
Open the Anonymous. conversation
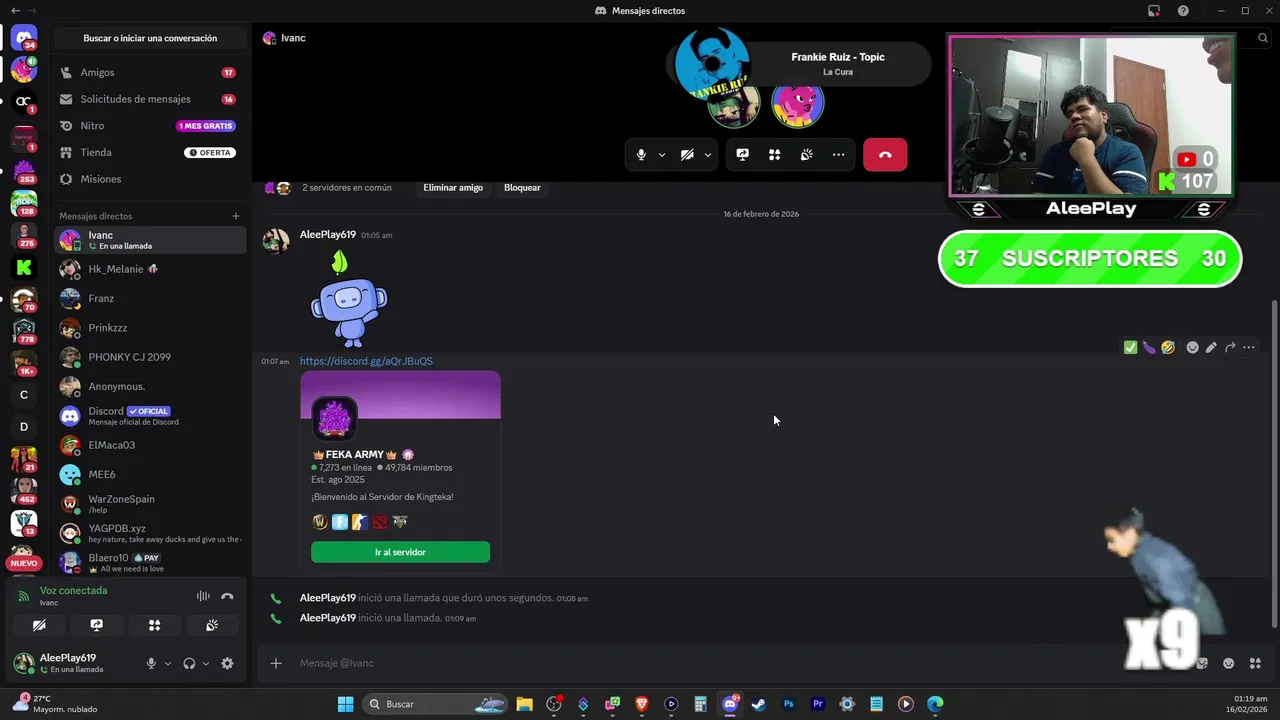point(150,386)
